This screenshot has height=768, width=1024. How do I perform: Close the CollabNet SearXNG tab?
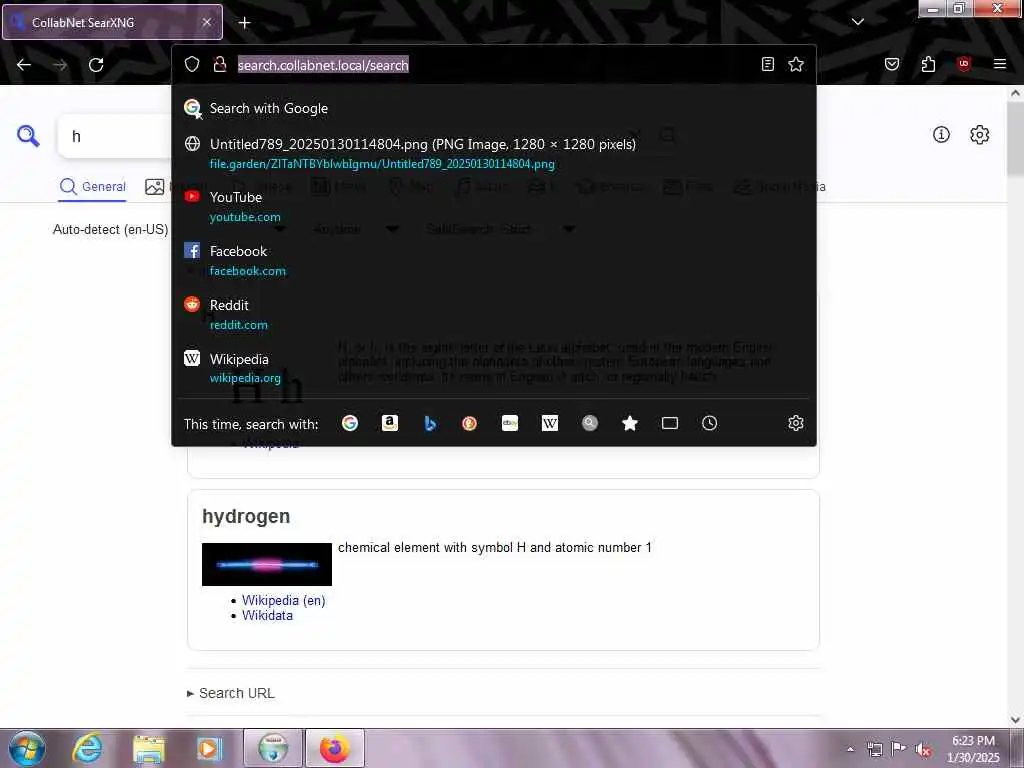tap(206, 22)
